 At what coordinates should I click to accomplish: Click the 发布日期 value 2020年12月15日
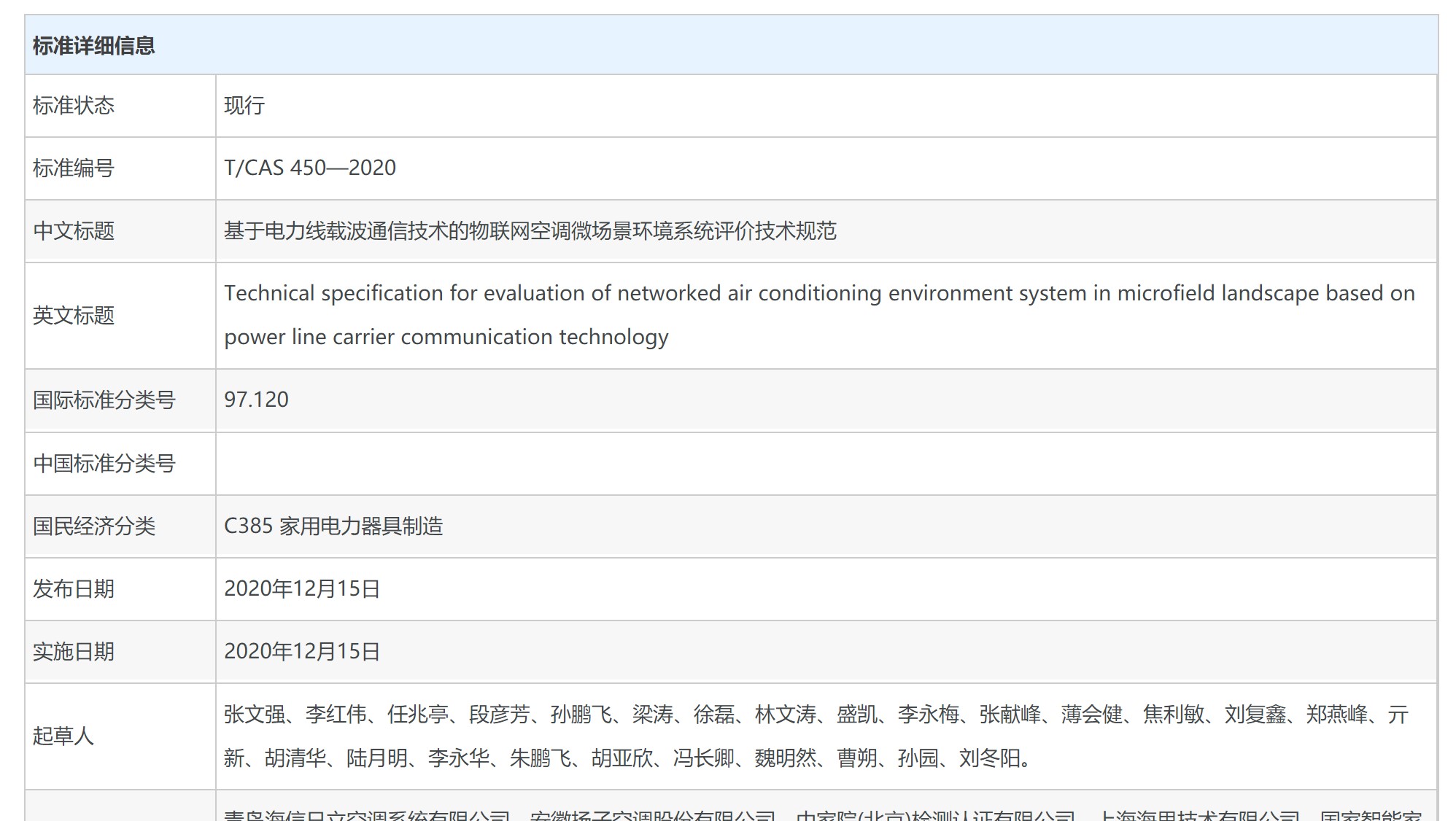[x=302, y=589]
